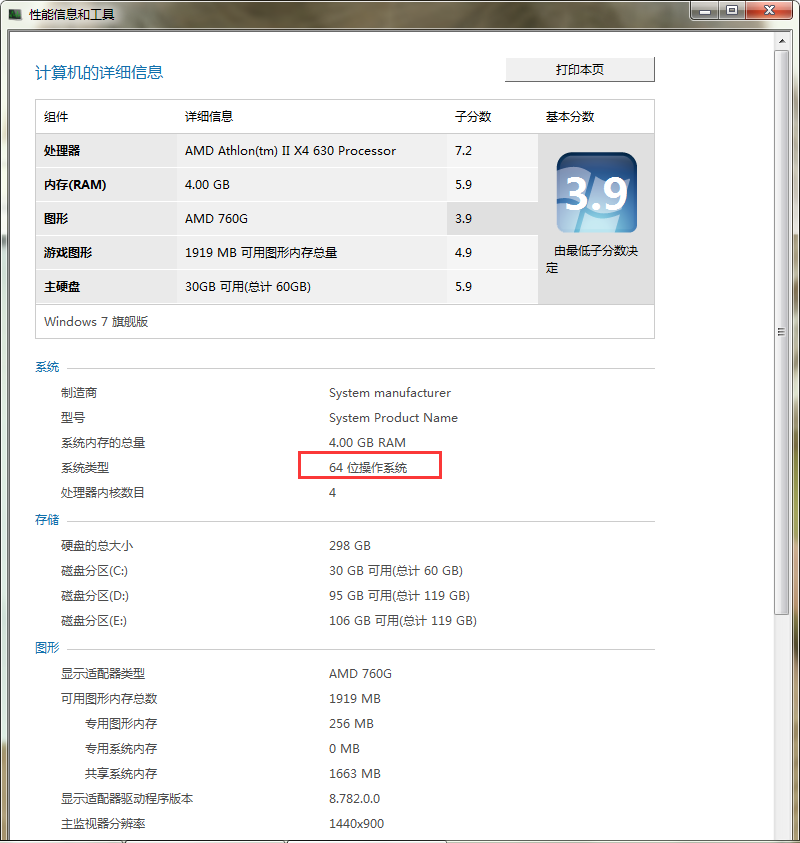Click the 存储 section heading
Screen dimensions: 800x843
[x=47, y=519]
